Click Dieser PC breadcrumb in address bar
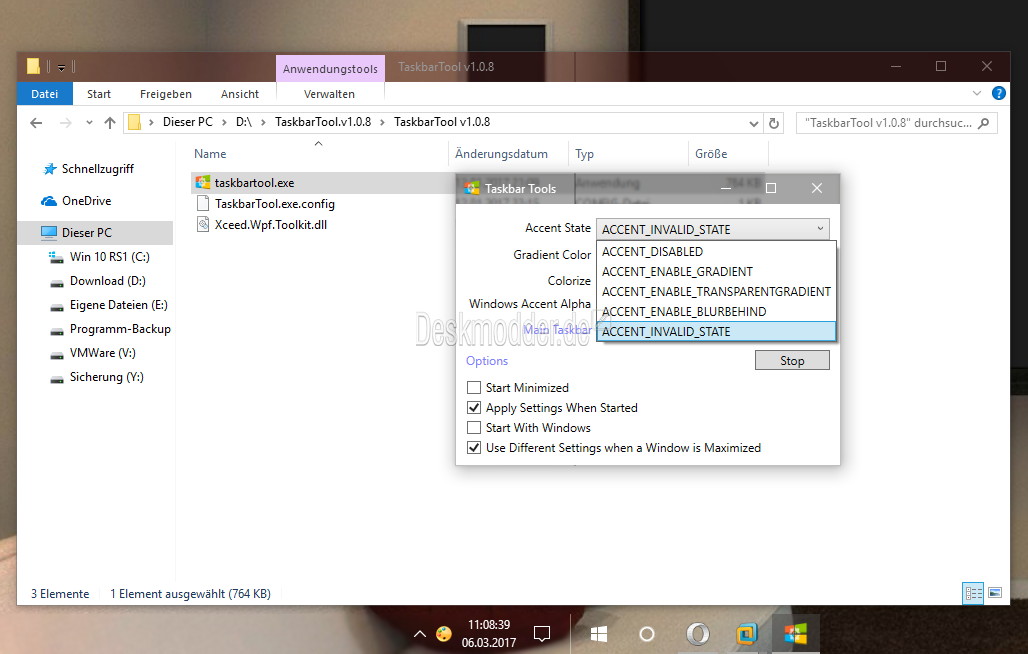Image resolution: width=1028 pixels, height=654 pixels. click(x=188, y=122)
